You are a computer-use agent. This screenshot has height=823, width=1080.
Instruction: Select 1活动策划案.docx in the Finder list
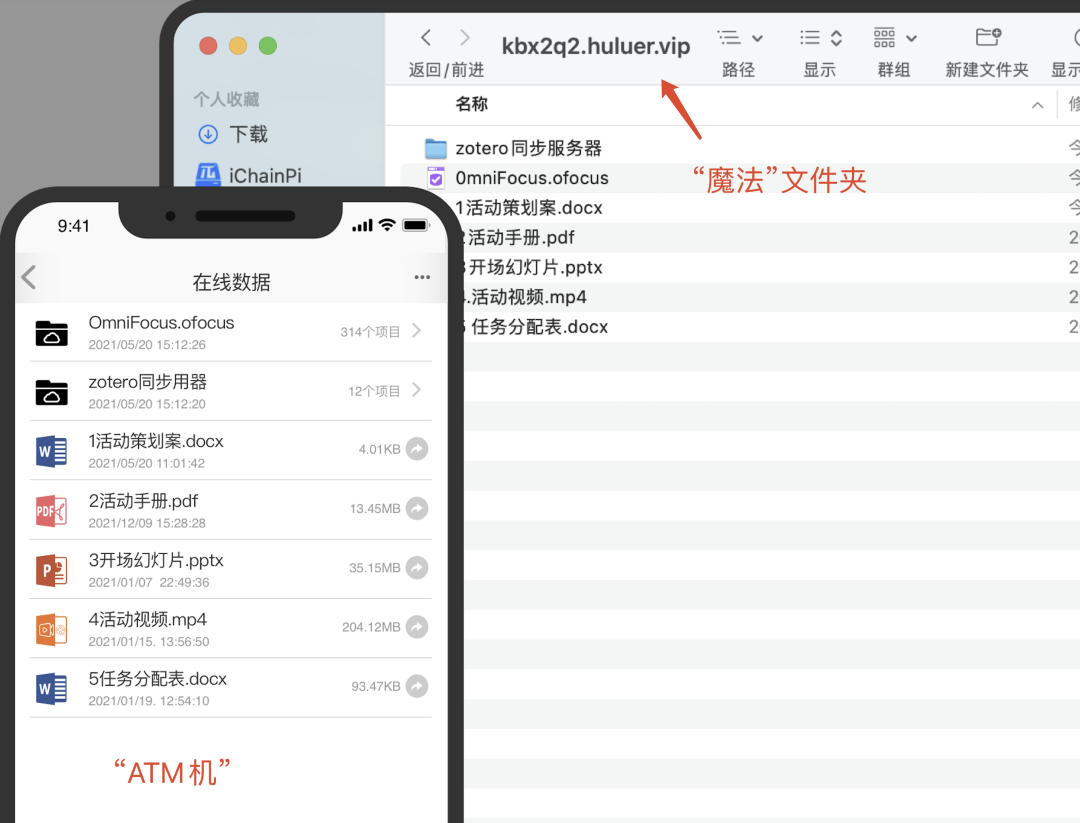coord(529,207)
